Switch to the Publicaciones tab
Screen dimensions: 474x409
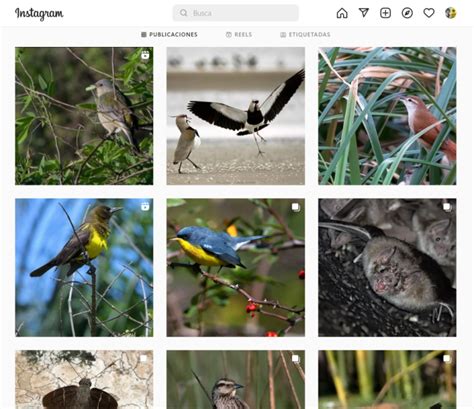pos(169,34)
